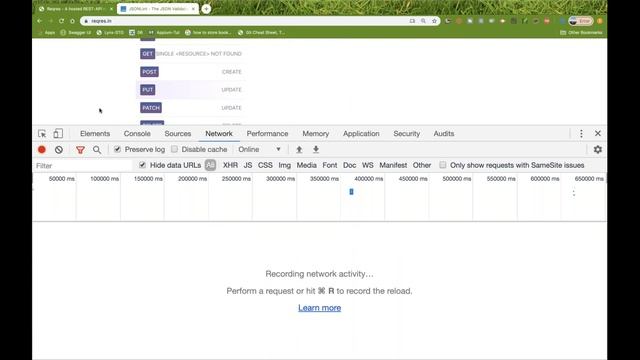Select the inspect element picker icon
The image size is (640, 360).
coord(42,133)
